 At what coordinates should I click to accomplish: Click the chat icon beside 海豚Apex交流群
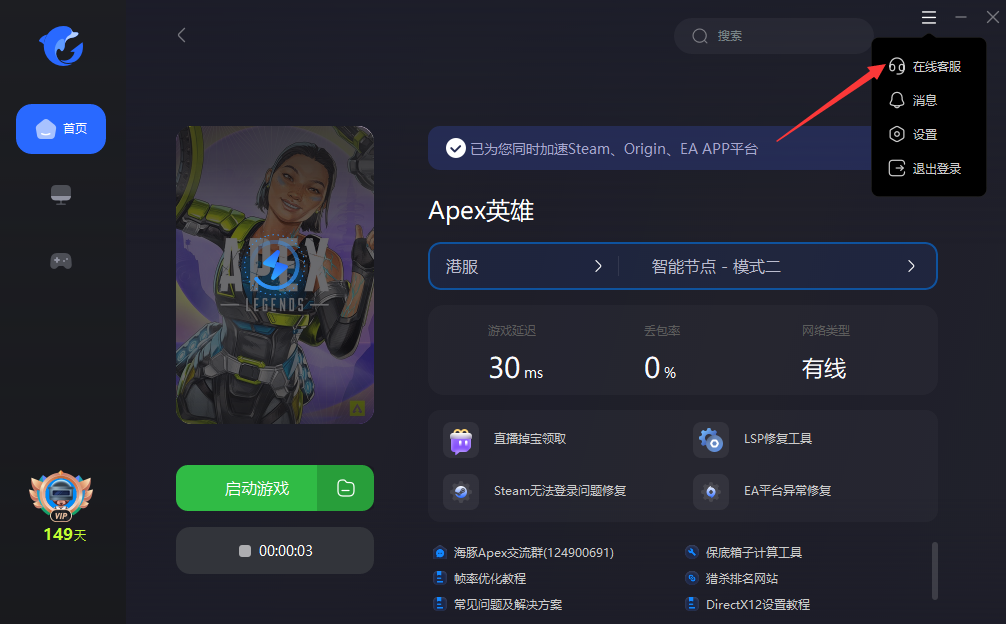tap(439, 552)
